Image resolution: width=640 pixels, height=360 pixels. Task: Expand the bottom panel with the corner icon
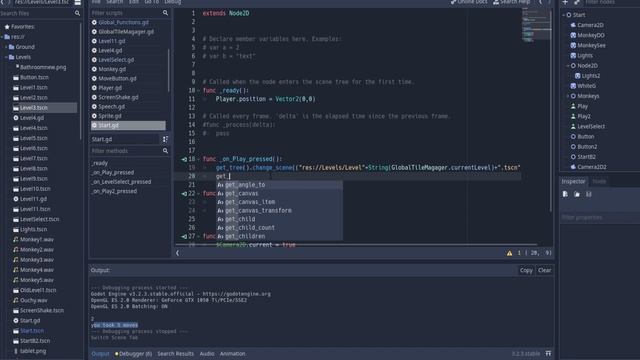548,353
